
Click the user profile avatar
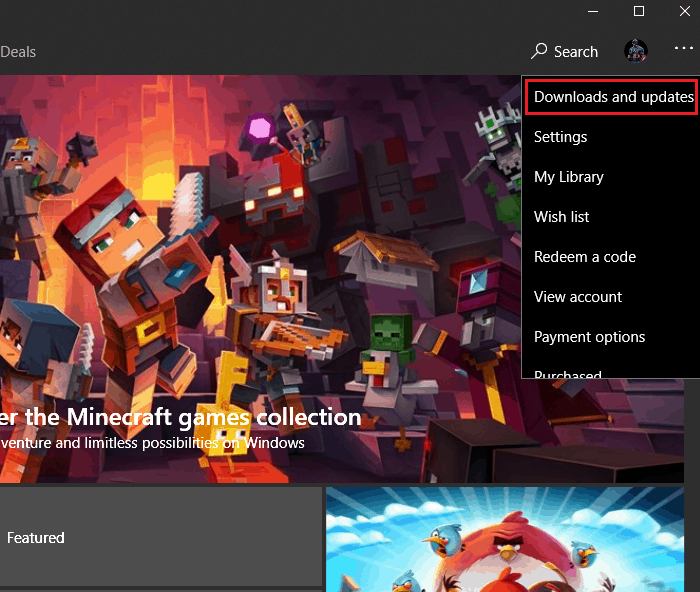636,51
